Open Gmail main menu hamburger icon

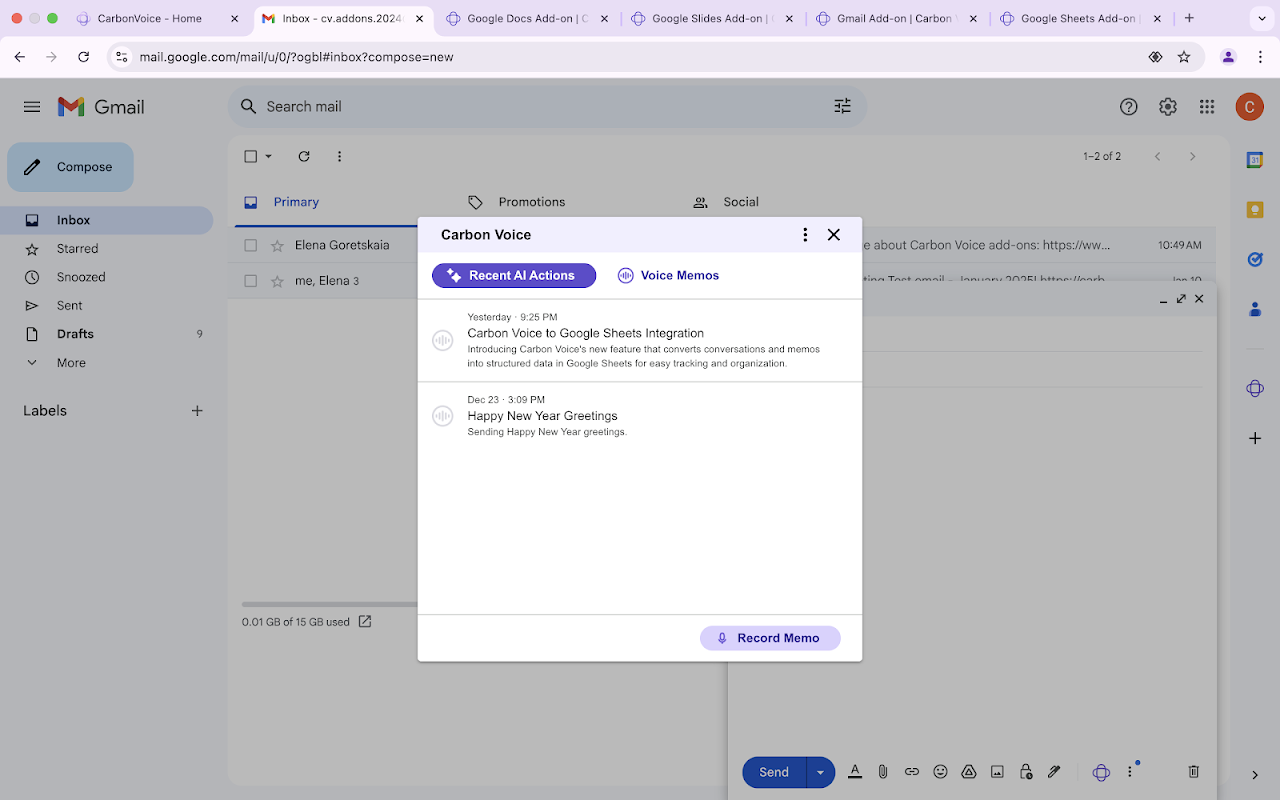click(32, 107)
